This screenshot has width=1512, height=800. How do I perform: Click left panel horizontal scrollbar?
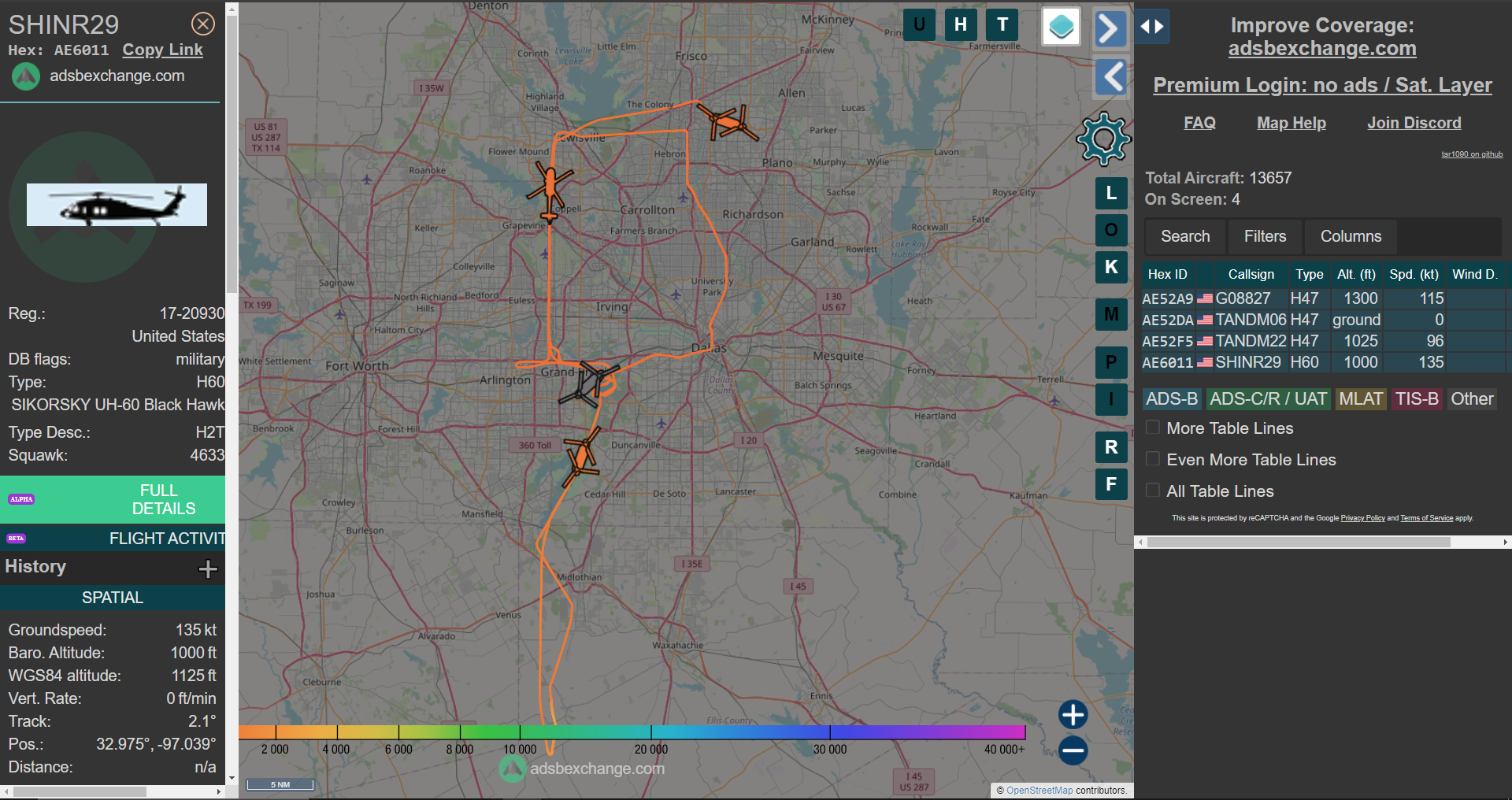coord(80,791)
